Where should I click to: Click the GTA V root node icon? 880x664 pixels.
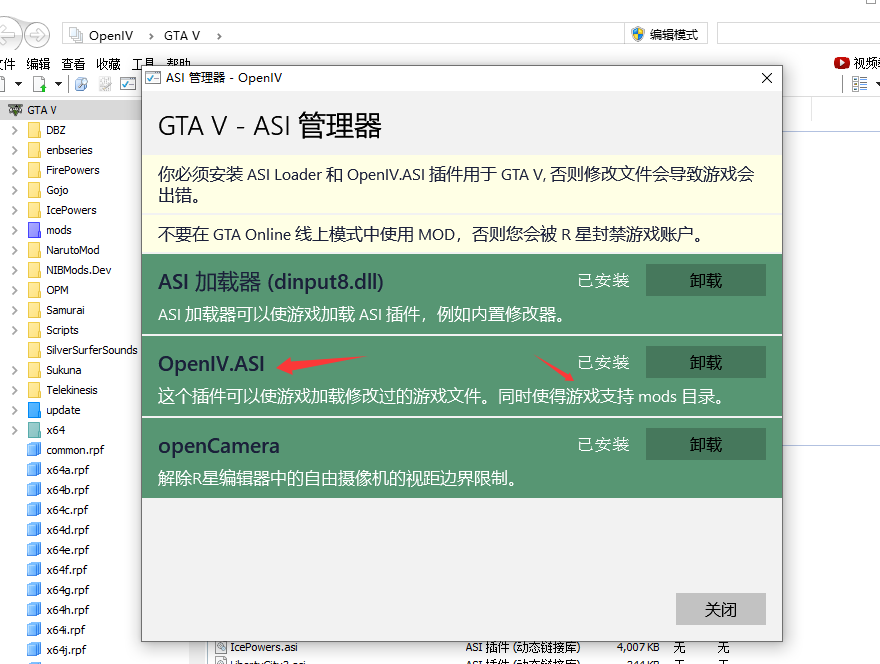[x=15, y=110]
